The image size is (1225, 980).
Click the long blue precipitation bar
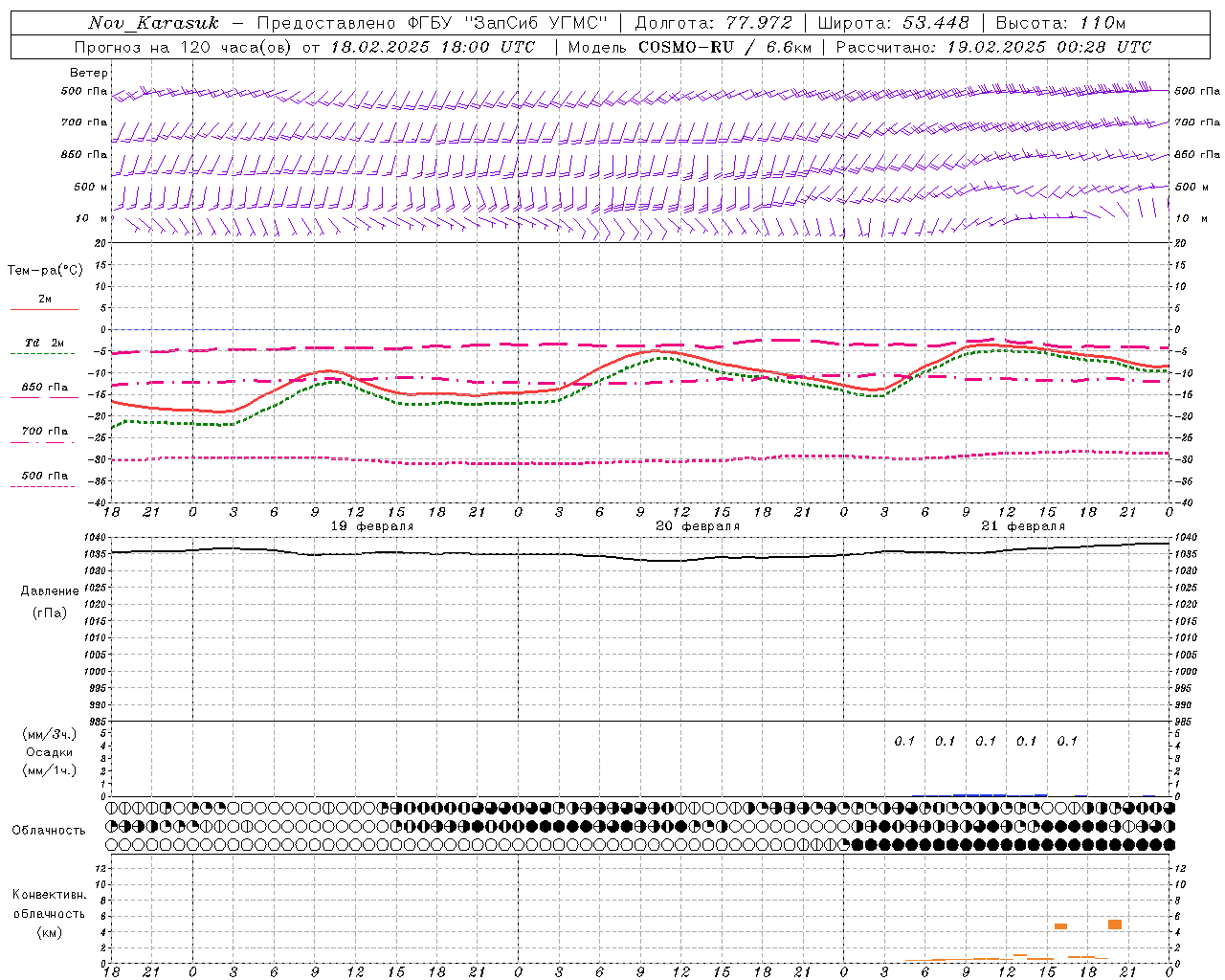[979, 794]
